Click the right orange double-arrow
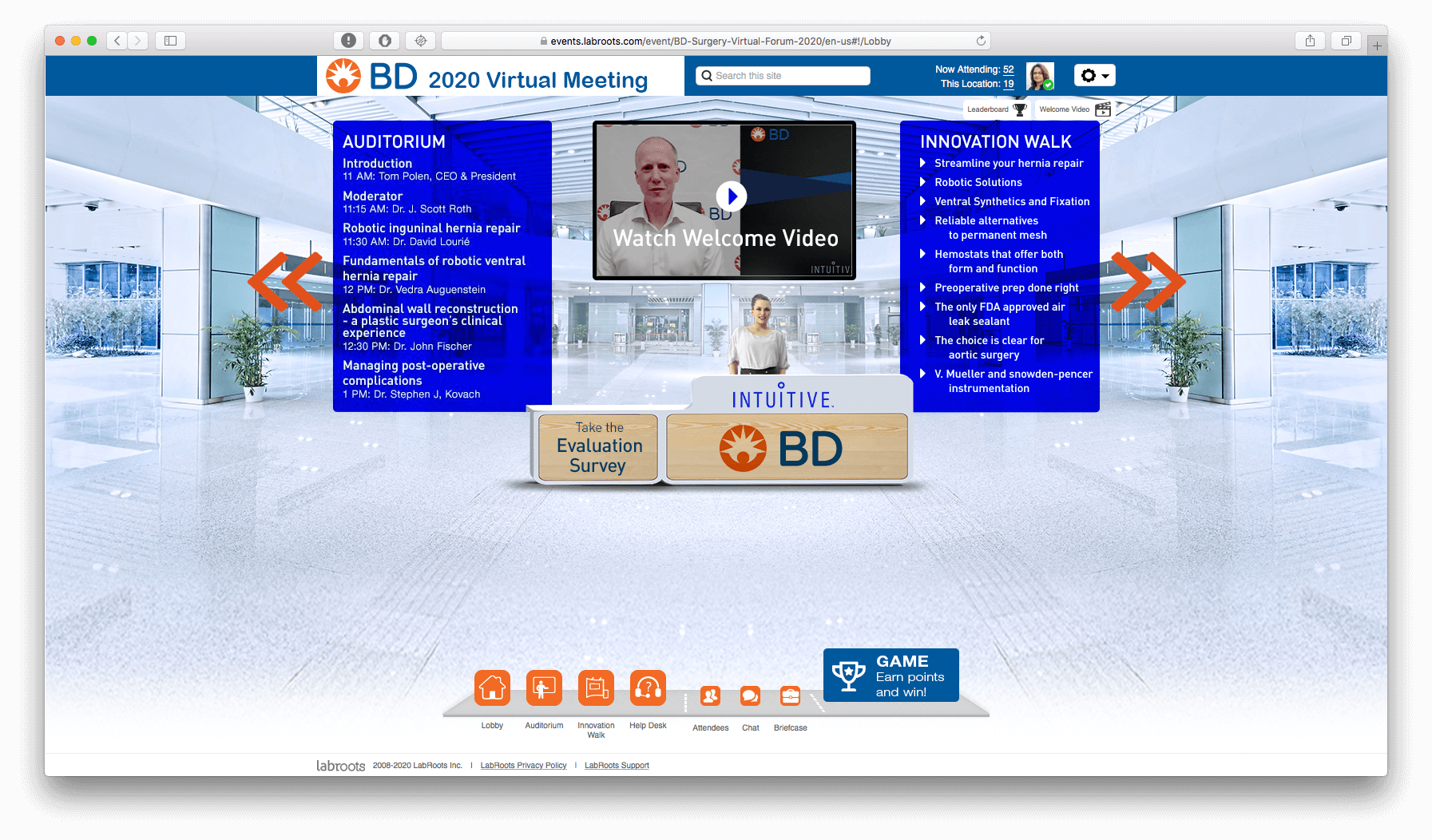This screenshot has height=840, width=1432. [1148, 281]
